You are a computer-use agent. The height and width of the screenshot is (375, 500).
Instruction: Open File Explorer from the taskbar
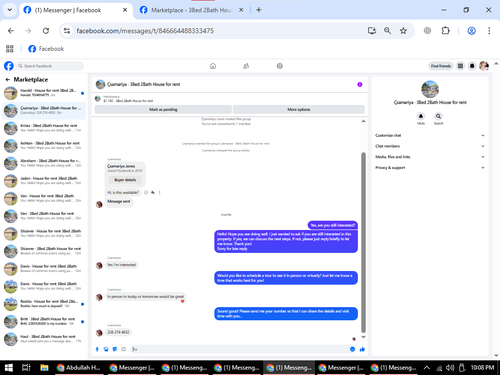click(44, 368)
